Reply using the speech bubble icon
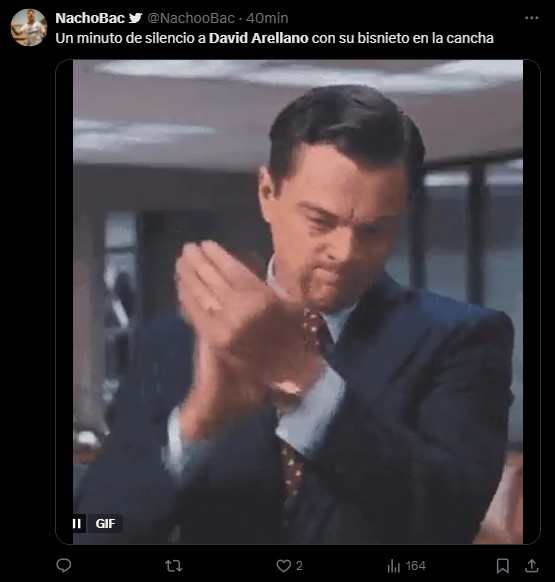This screenshot has height=582, width=555. (63, 566)
